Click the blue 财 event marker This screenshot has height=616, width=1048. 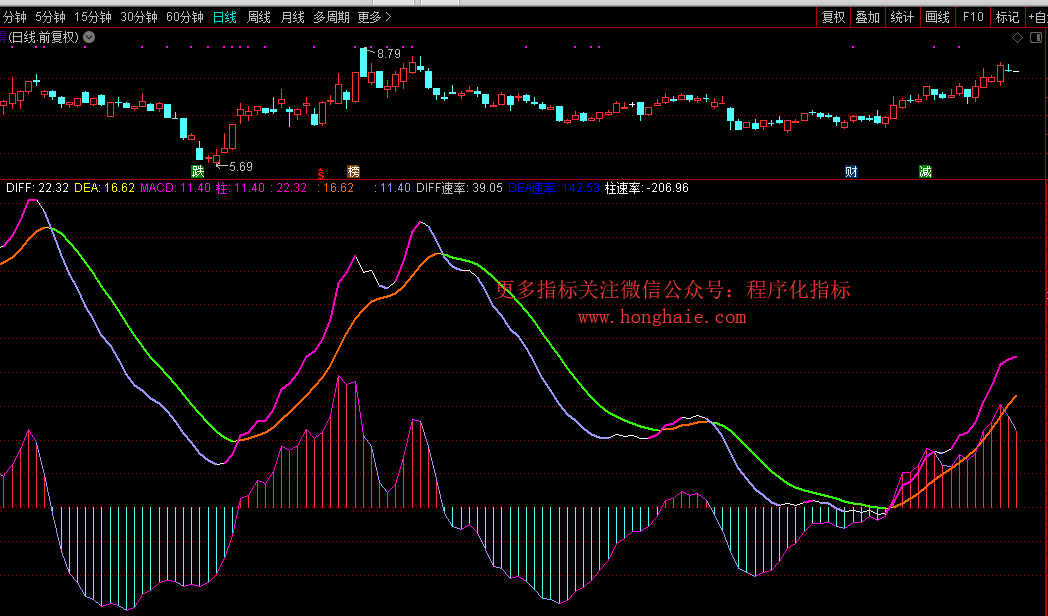[x=851, y=171]
